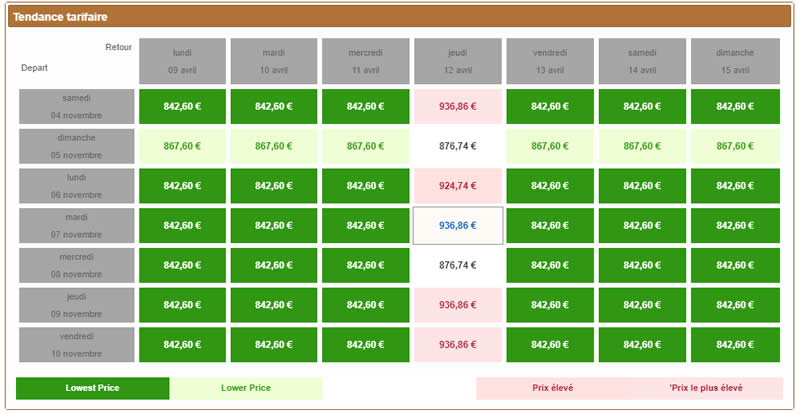The height and width of the screenshot is (414, 800).
Task: Click the highlighted 936,86 € on mardi 07 novembre
Action: (x=458, y=226)
